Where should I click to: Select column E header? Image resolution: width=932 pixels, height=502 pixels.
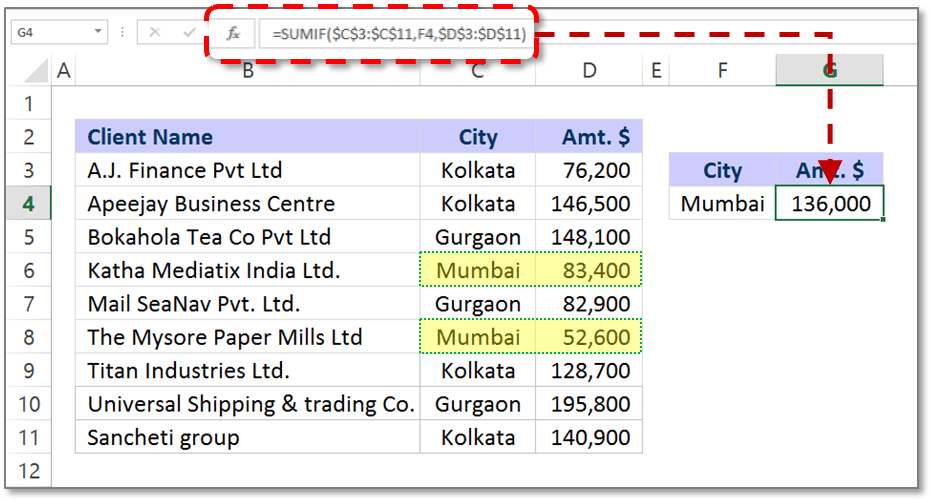click(656, 71)
